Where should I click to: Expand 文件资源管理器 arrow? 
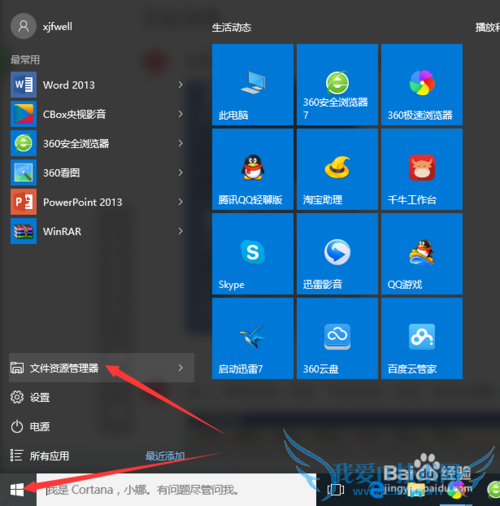180,368
